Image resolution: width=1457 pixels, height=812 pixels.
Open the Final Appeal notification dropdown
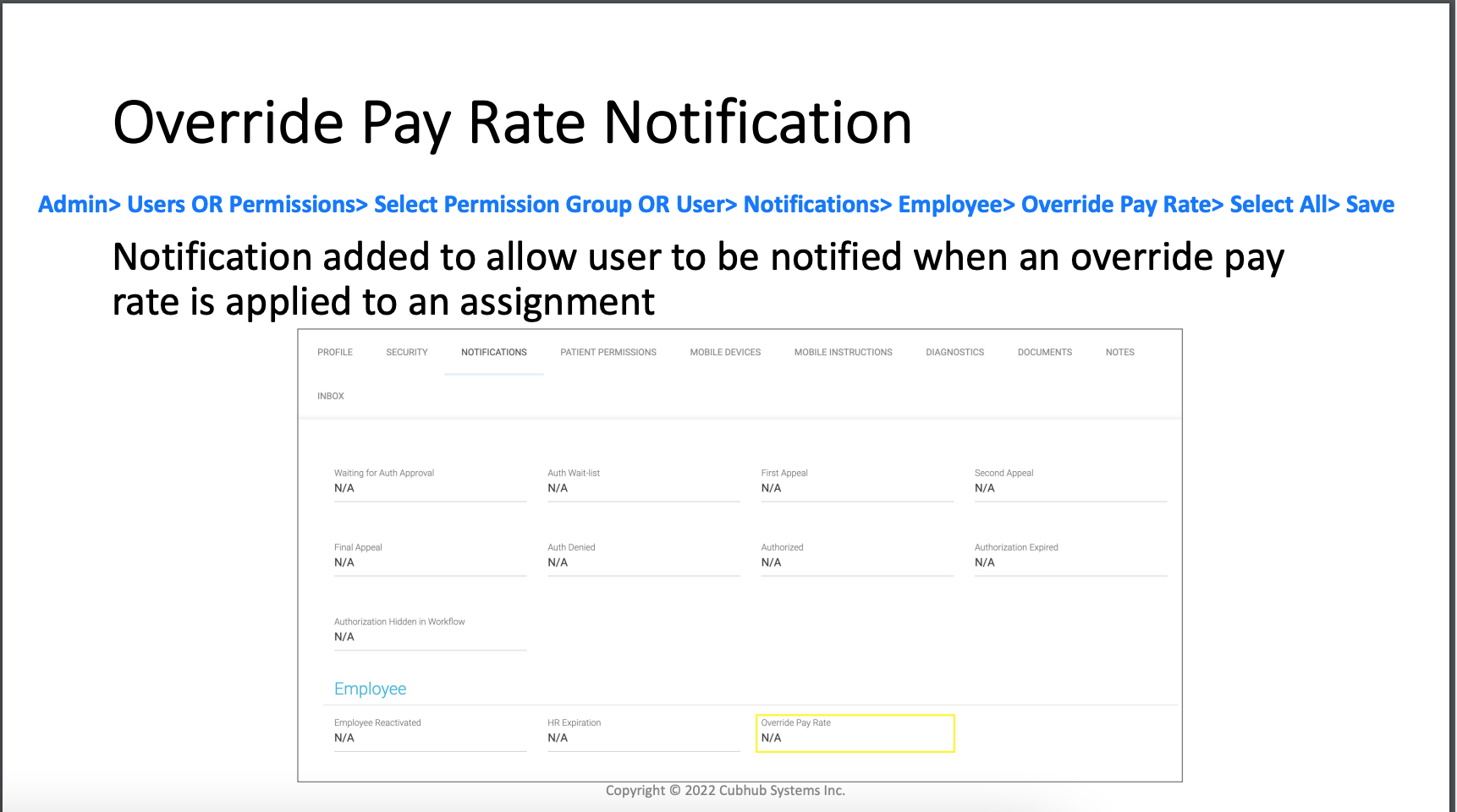click(x=430, y=559)
